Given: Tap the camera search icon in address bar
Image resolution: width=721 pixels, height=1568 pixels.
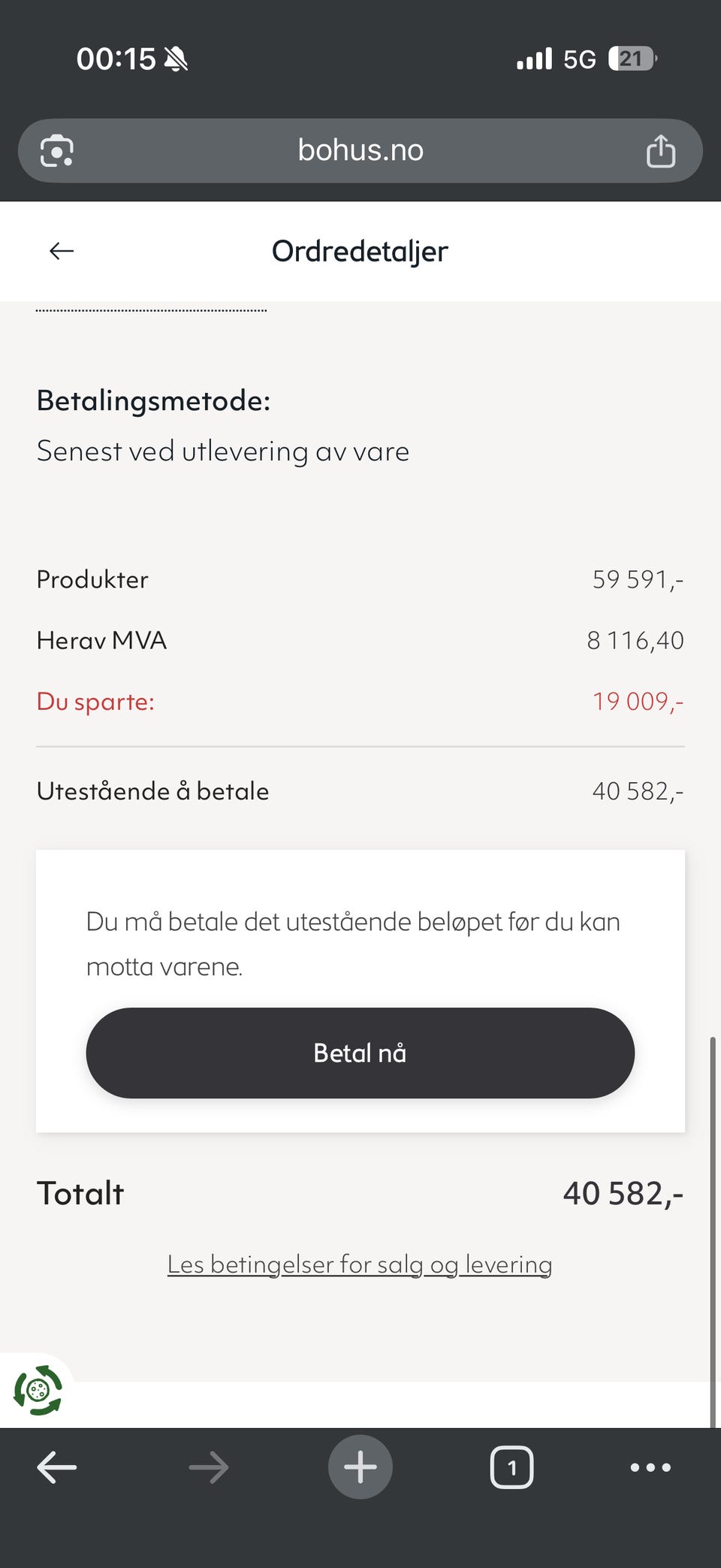Looking at the screenshot, I should [57, 151].
